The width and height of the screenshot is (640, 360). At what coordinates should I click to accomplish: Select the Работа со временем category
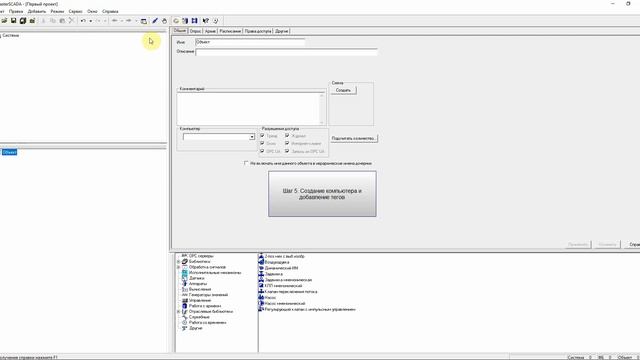[x=207, y=322]
